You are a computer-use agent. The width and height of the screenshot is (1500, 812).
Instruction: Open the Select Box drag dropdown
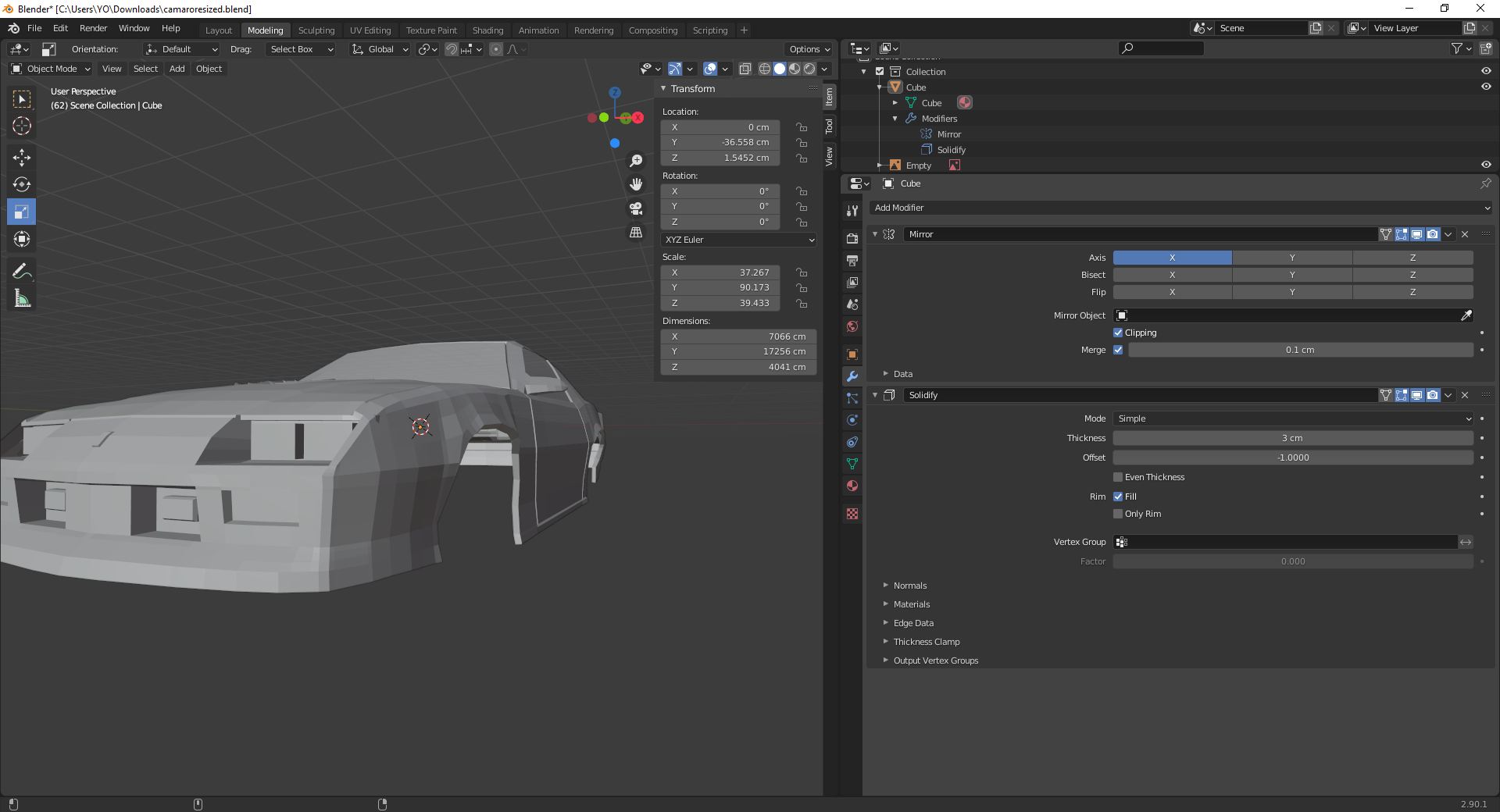302,49
